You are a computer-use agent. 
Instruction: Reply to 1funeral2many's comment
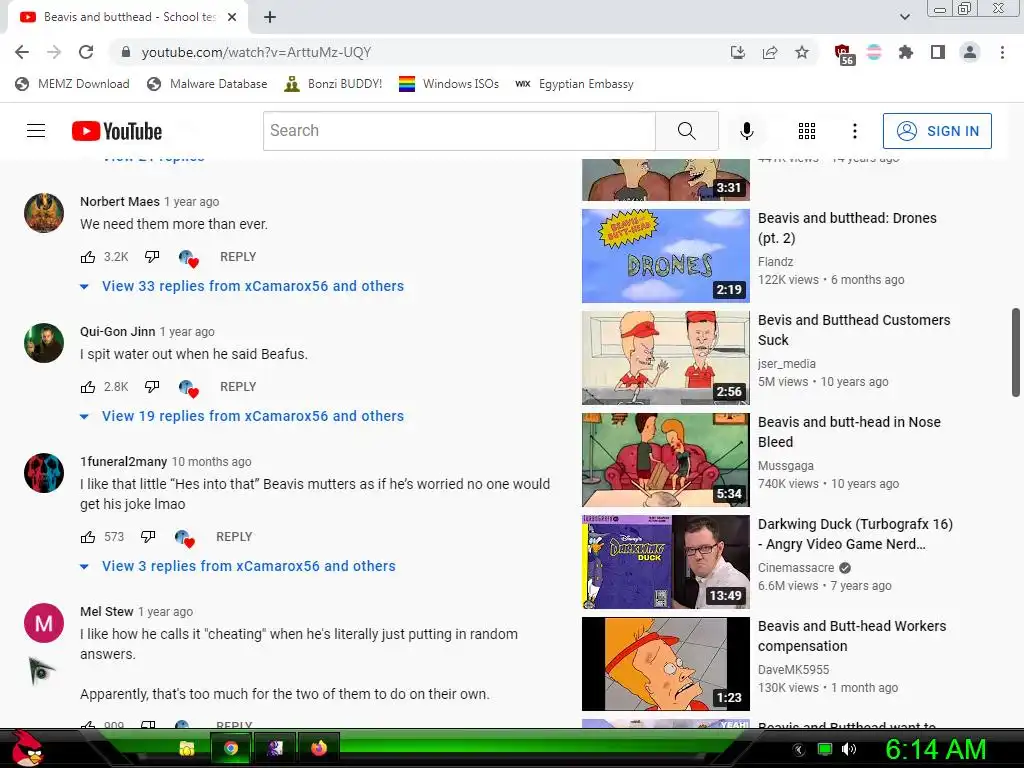[x=234, y=537]
